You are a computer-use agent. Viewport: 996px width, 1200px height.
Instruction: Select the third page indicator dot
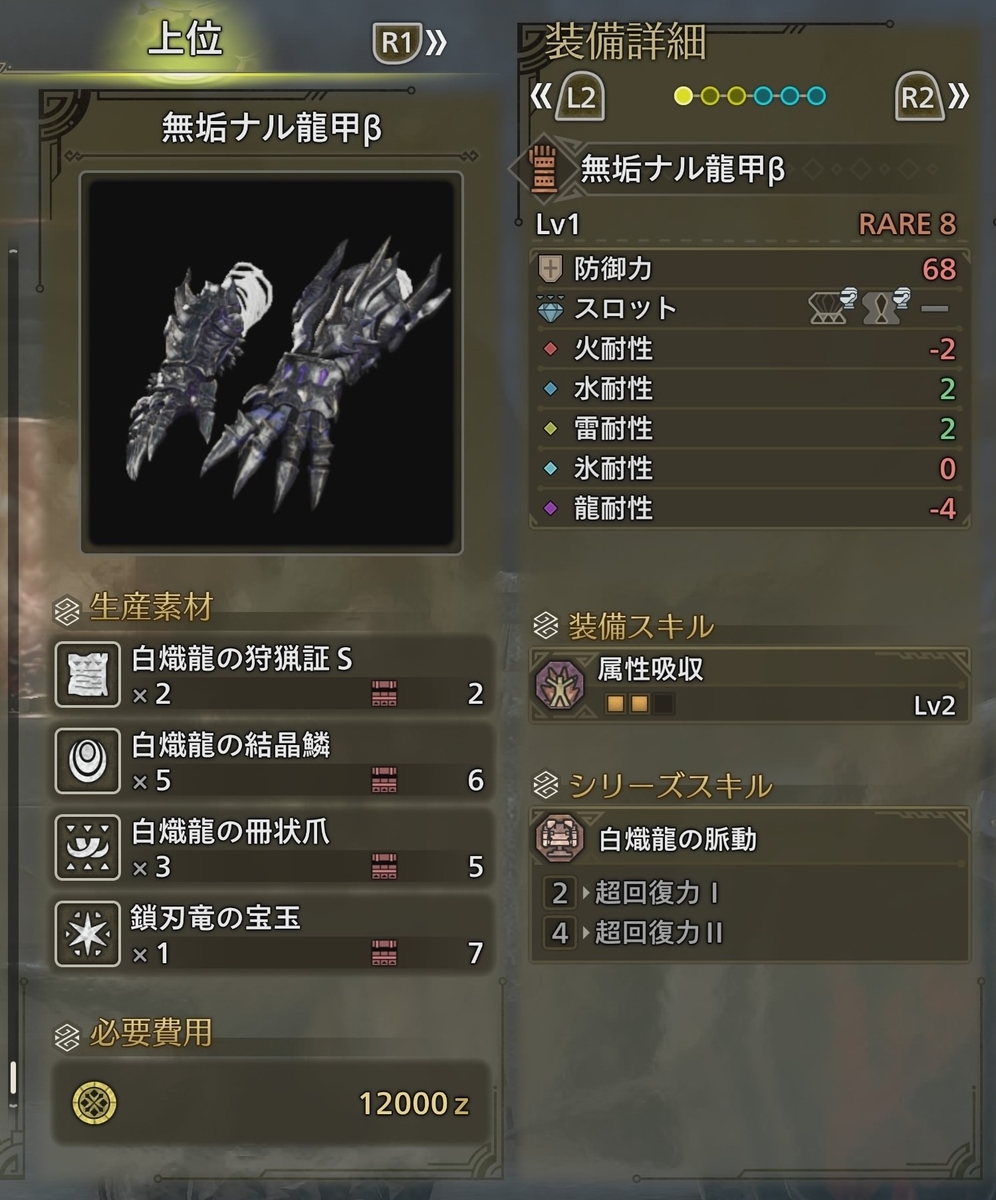(x=737, y=96)
